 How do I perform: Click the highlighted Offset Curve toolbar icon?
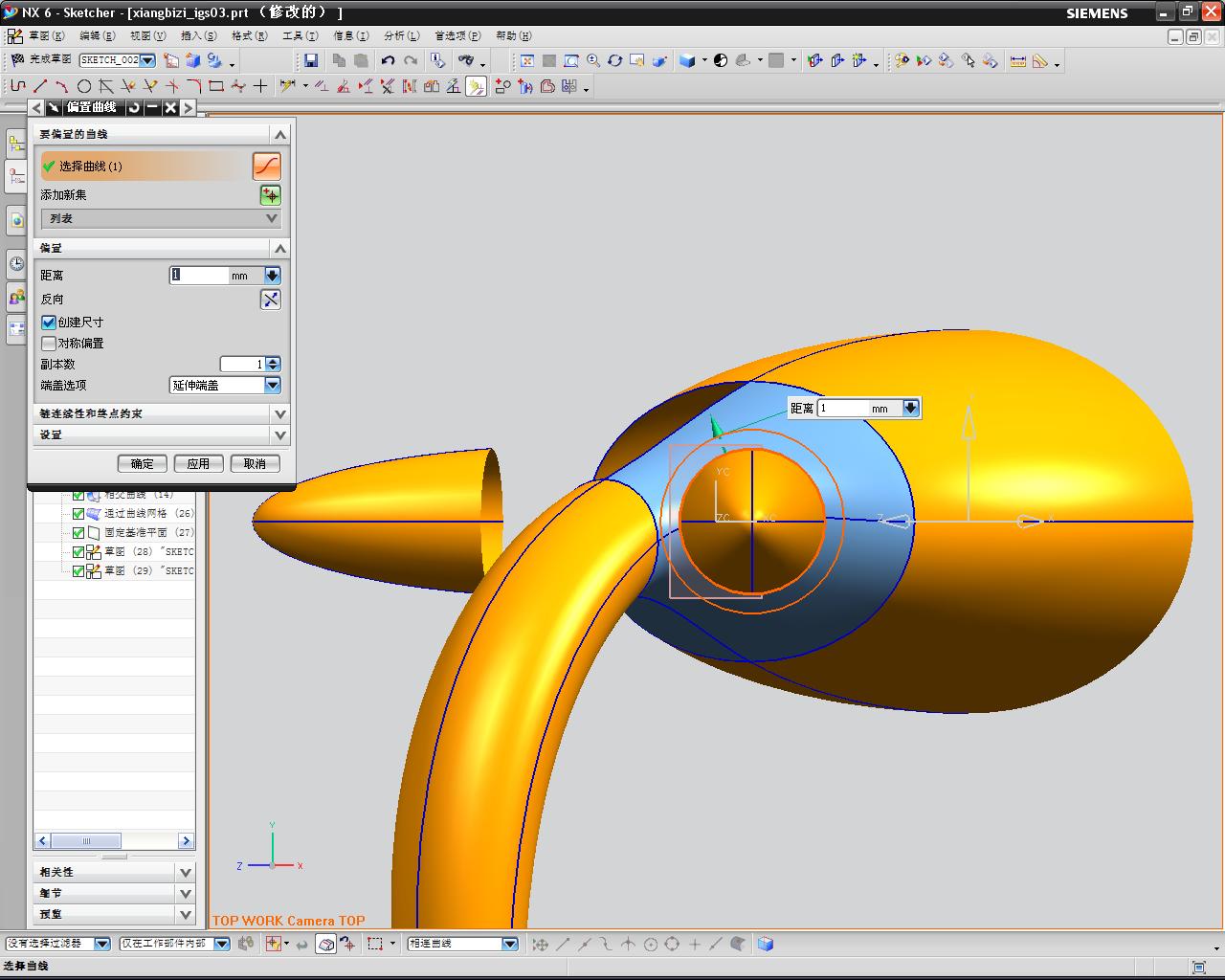[476, 87]
